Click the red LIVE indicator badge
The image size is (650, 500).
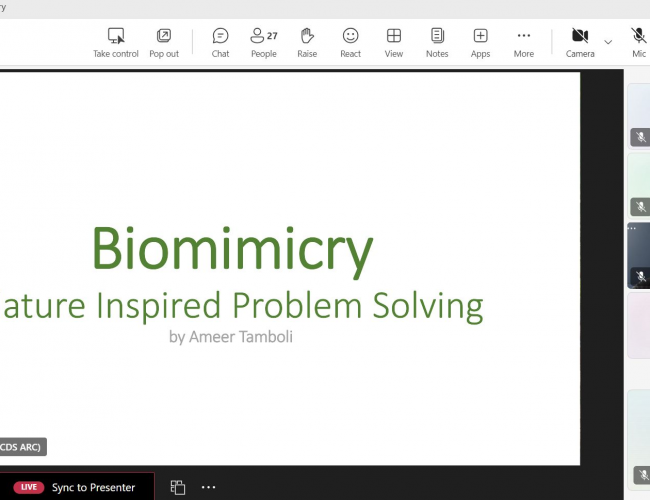pyautogui.click(x=28, y=487)
